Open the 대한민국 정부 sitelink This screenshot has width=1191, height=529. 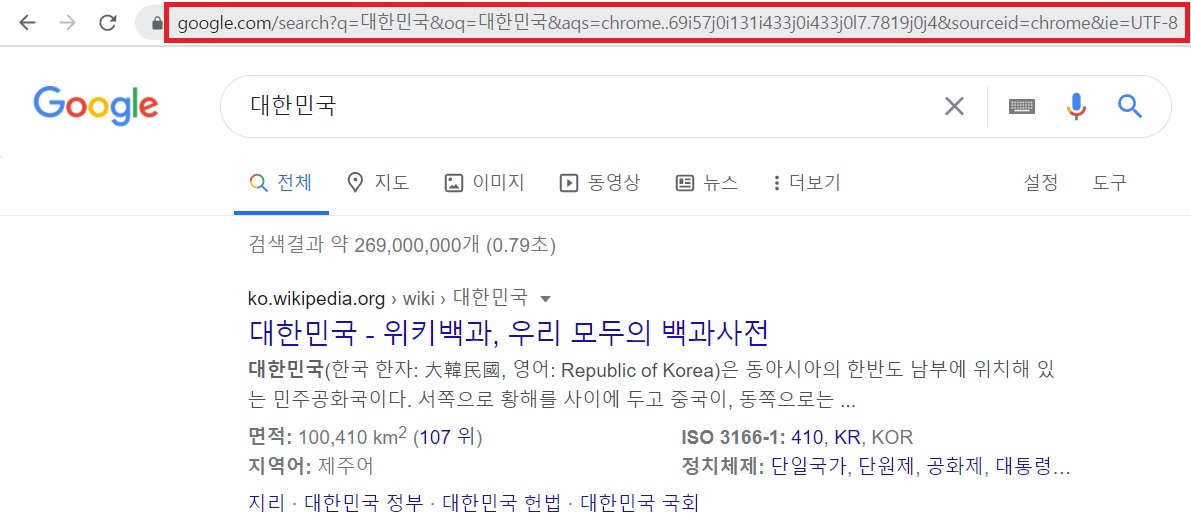point(364,502)
